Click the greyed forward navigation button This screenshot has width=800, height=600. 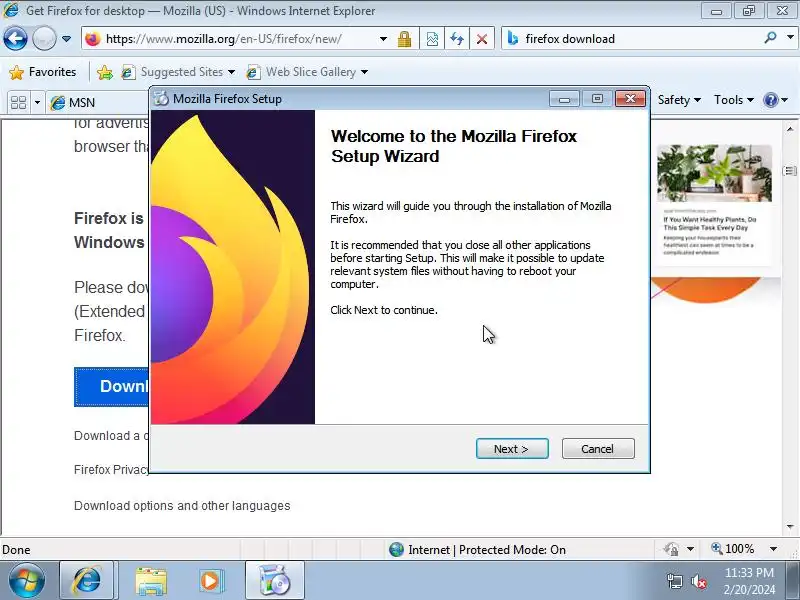pos(44,38)
